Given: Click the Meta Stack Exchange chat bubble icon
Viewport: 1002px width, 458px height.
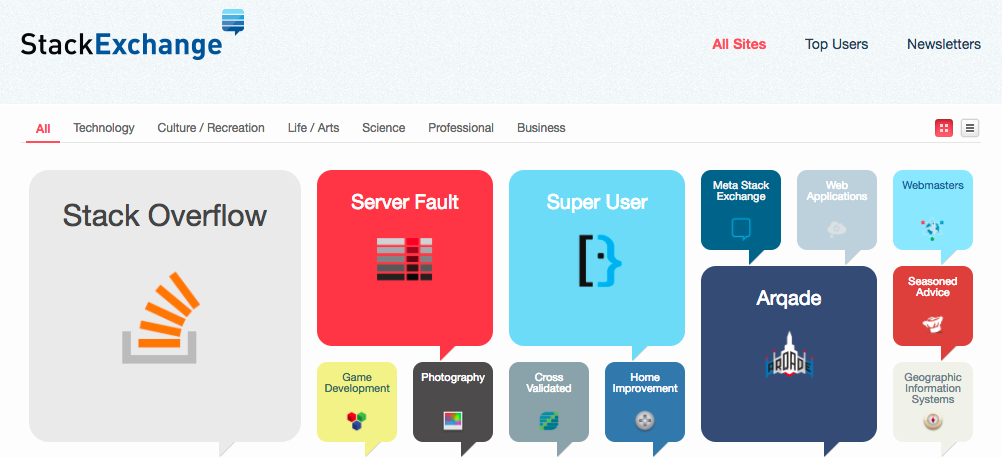Looking at the screenshot, I should coord(740,229).
